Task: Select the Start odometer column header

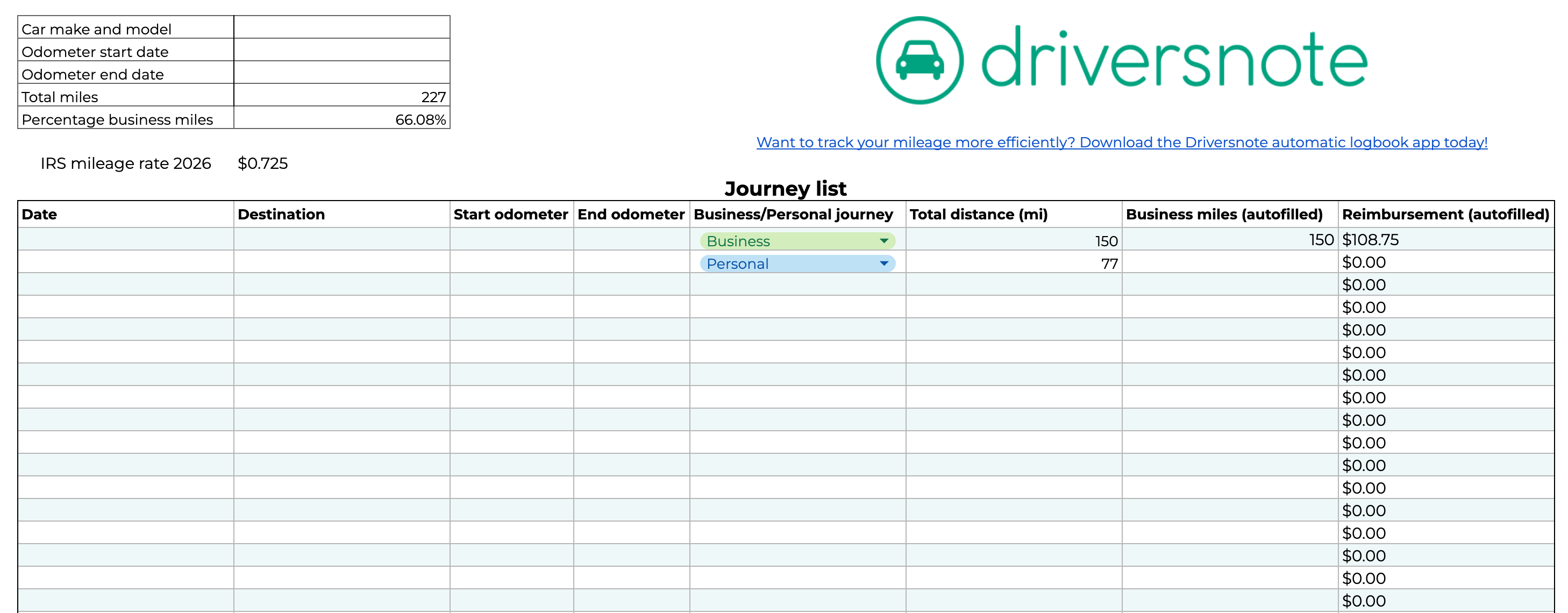Action: [x=510, y=214]
